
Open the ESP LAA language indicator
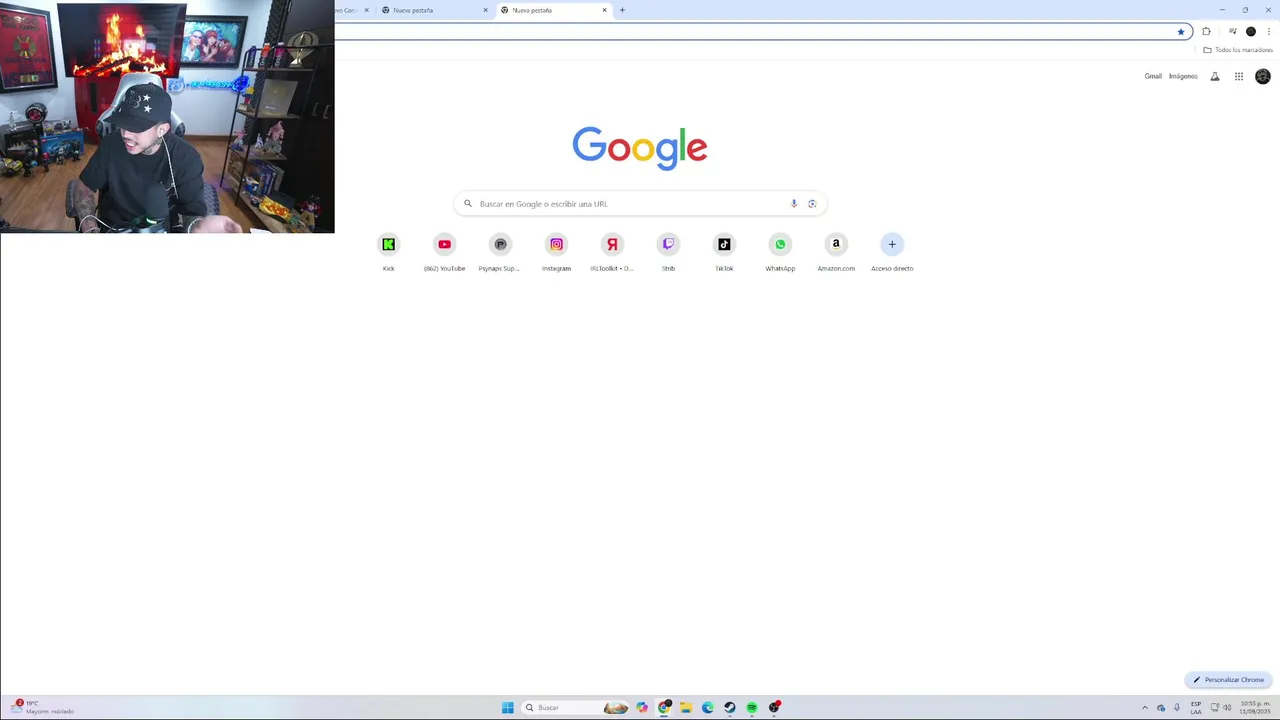[1196, 708]
